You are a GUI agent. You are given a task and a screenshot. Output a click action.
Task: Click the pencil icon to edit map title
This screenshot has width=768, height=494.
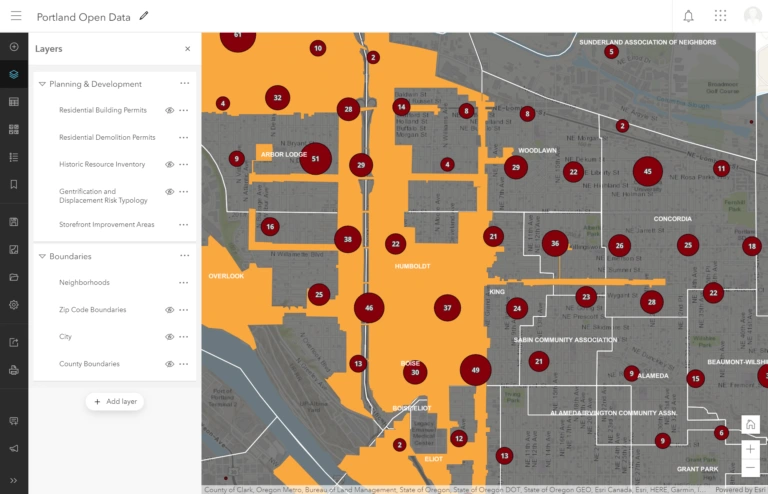(x=144, y=16)
